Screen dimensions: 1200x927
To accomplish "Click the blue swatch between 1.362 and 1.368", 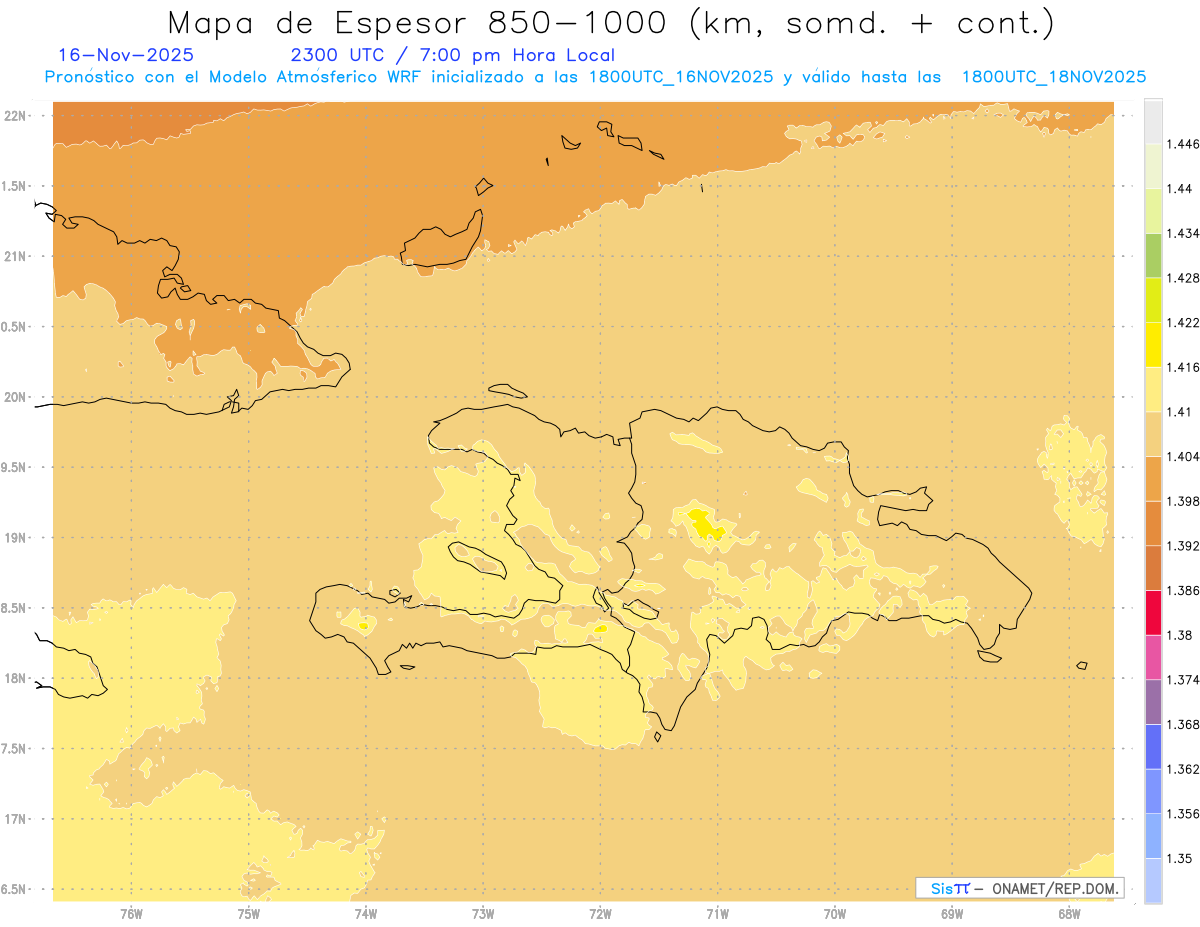I will [x=1153, y=746].
